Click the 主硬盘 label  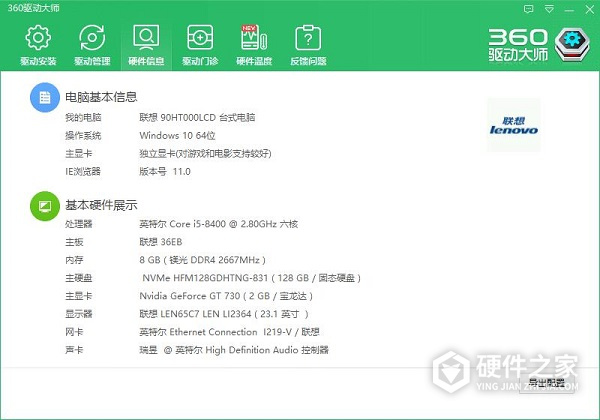coord(78,278)
